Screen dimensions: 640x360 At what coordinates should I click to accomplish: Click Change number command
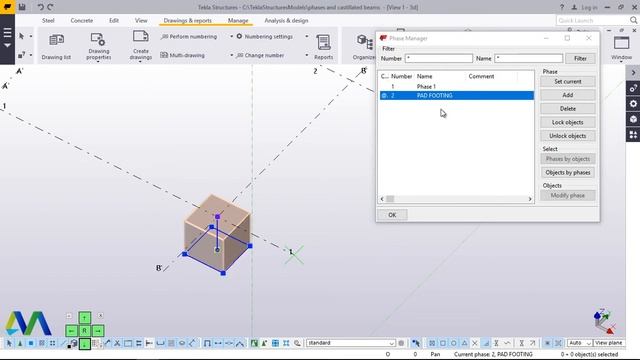point(260,55)
